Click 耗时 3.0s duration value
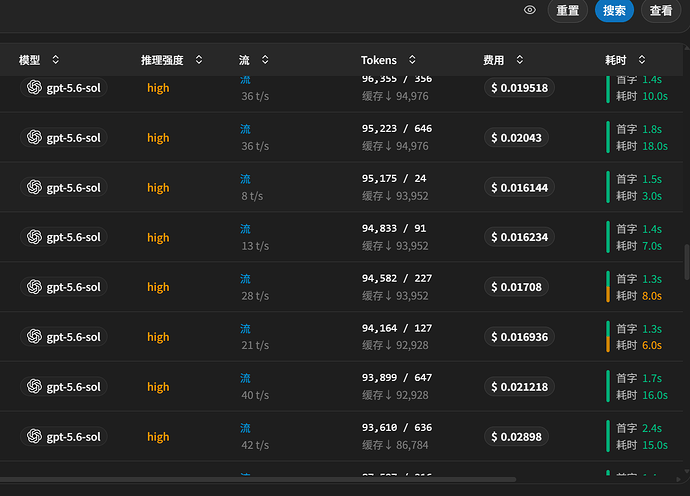Image resolution: width=690 pixels, height=496 pixels. (x=652, y=196)
